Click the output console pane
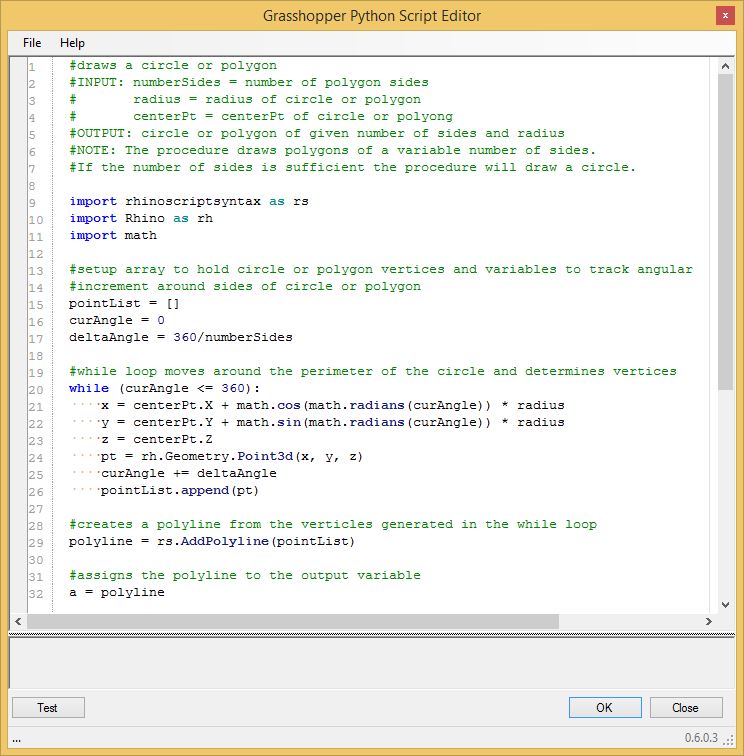The width and height of the screenshot is (744, 756). (x=372, y=663)
